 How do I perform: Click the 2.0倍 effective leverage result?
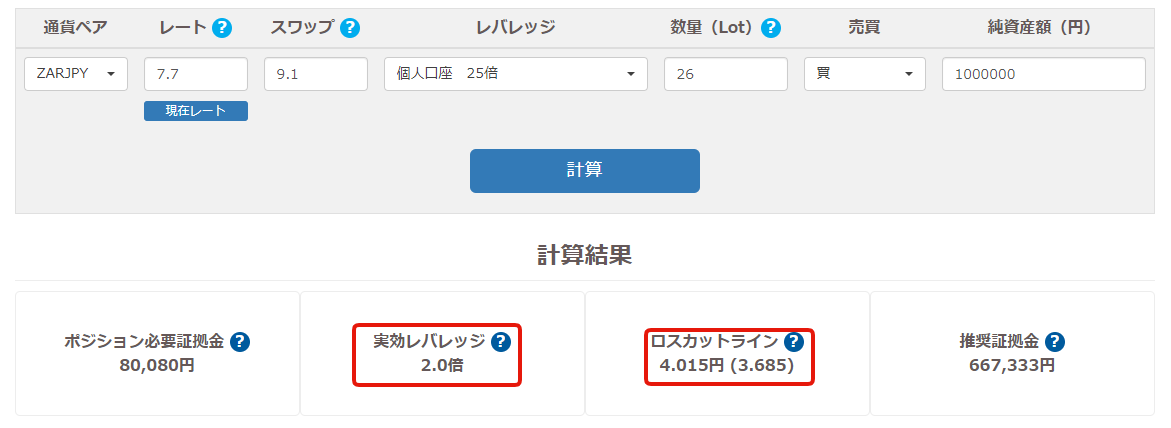pyautogui.click(x=441, y=366)
